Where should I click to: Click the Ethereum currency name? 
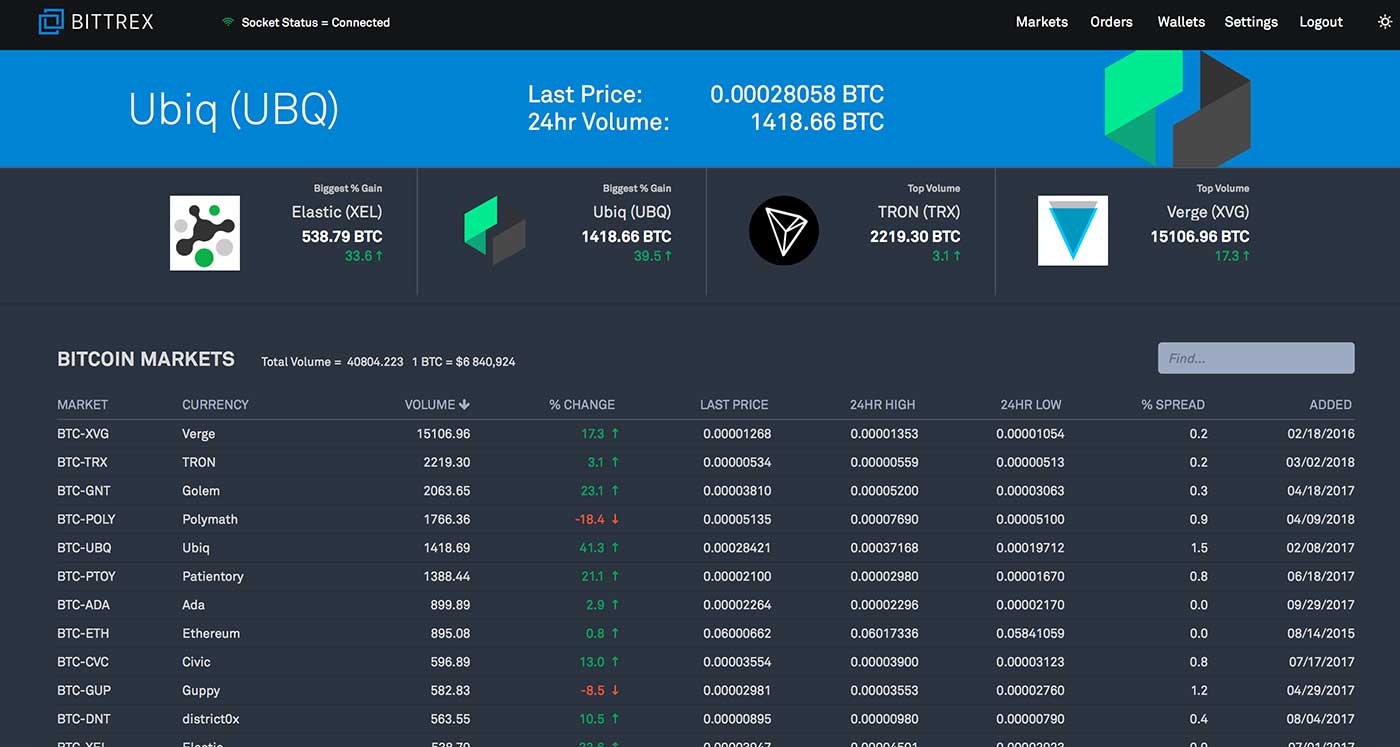tap(211, 633)
